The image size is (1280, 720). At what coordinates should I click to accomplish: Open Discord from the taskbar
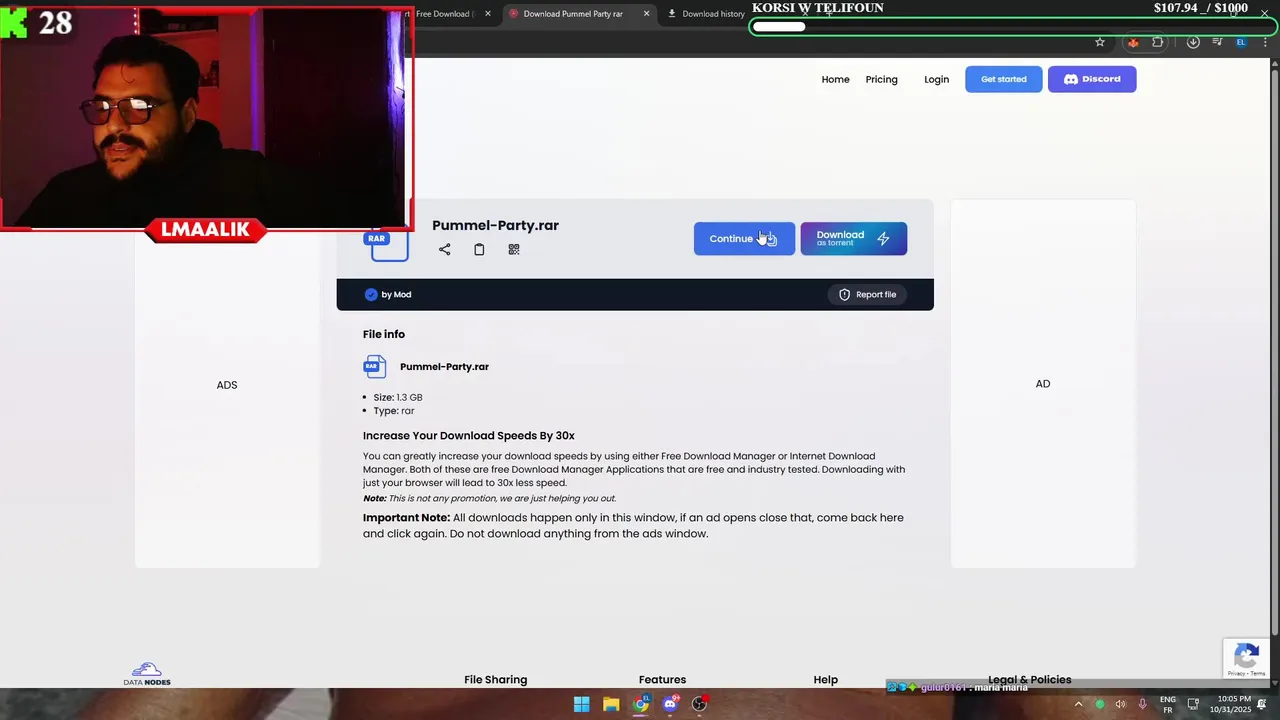(x=670, y=704)
